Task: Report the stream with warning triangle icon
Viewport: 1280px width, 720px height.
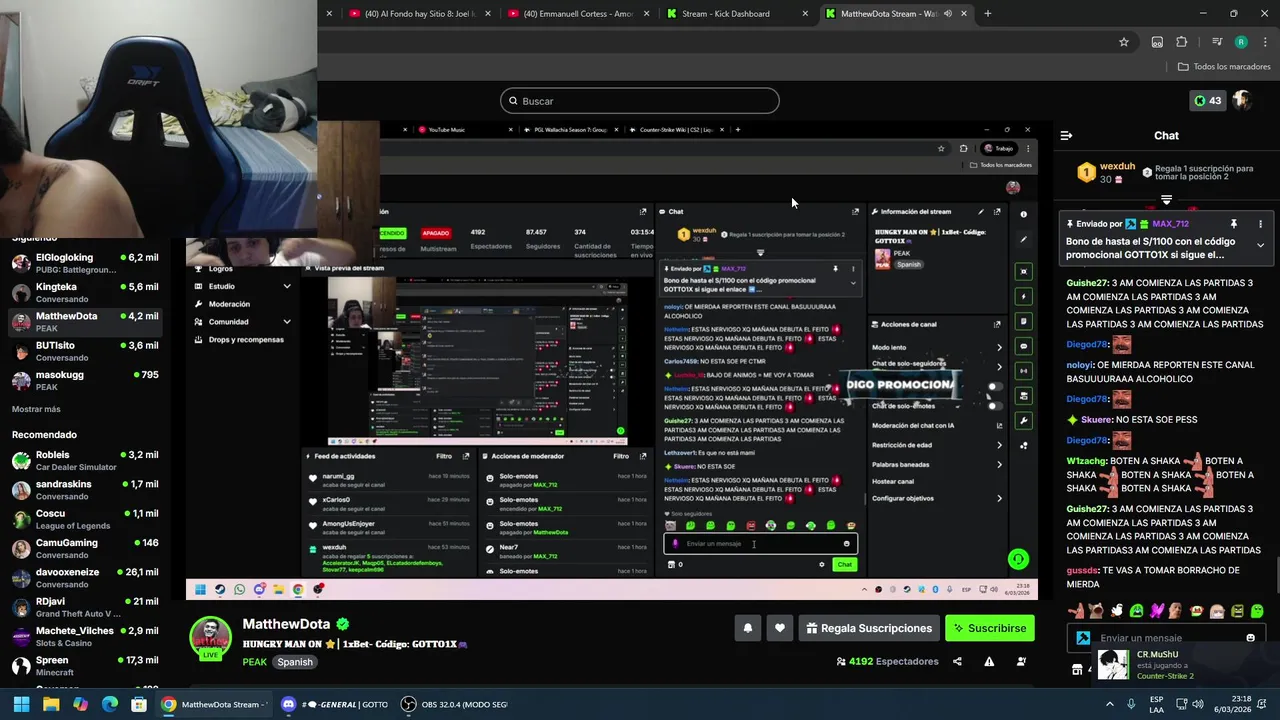Action: pos(989,661)
